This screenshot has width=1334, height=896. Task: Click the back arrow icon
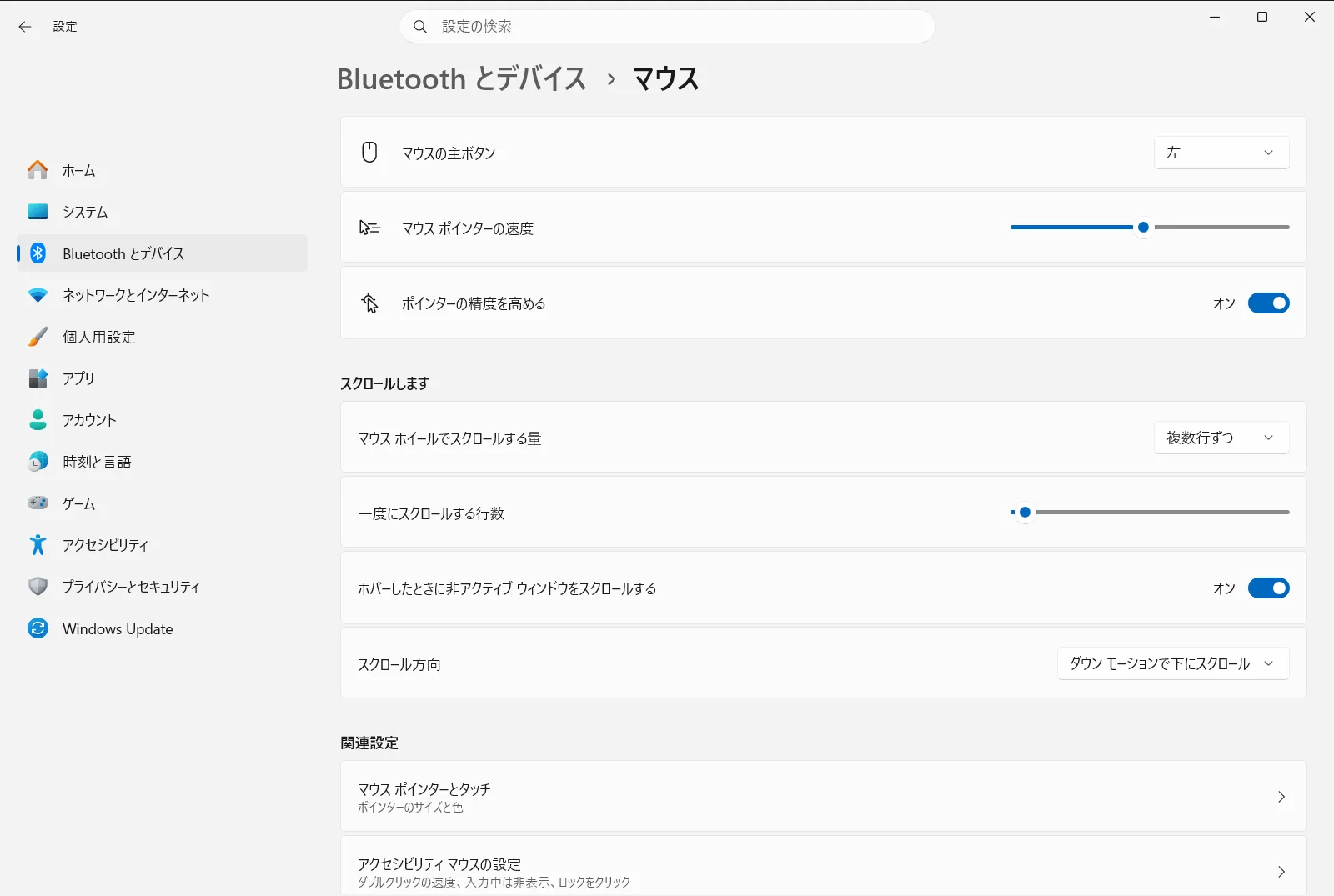[x=25, y=27]
